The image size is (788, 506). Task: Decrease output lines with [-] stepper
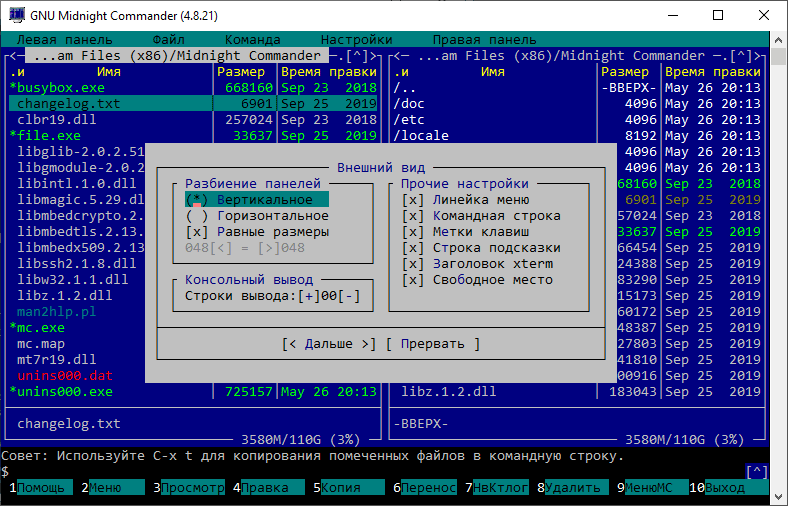point(349,296)
